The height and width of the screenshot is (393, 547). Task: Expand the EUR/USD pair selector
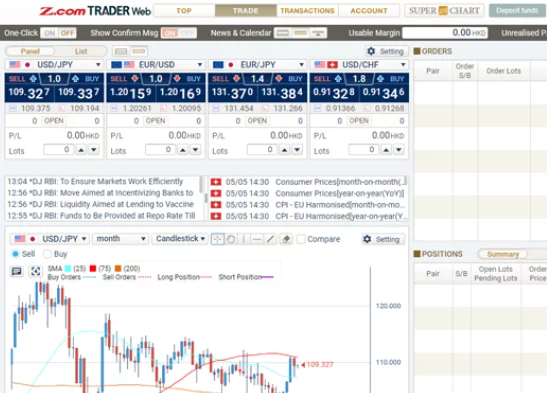click(156, 65)
